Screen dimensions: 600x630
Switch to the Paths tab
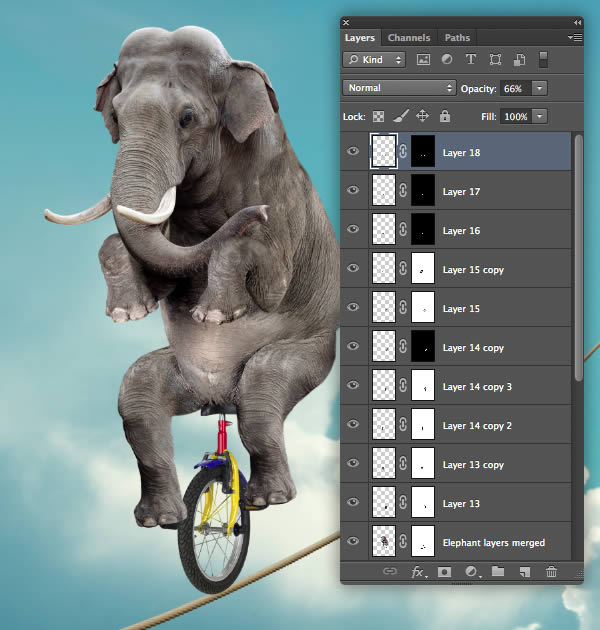point(457,38)
